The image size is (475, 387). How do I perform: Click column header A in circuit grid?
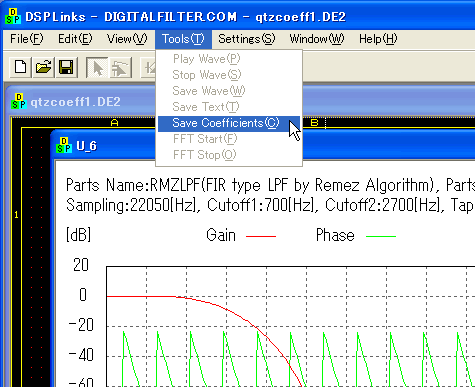114,123
